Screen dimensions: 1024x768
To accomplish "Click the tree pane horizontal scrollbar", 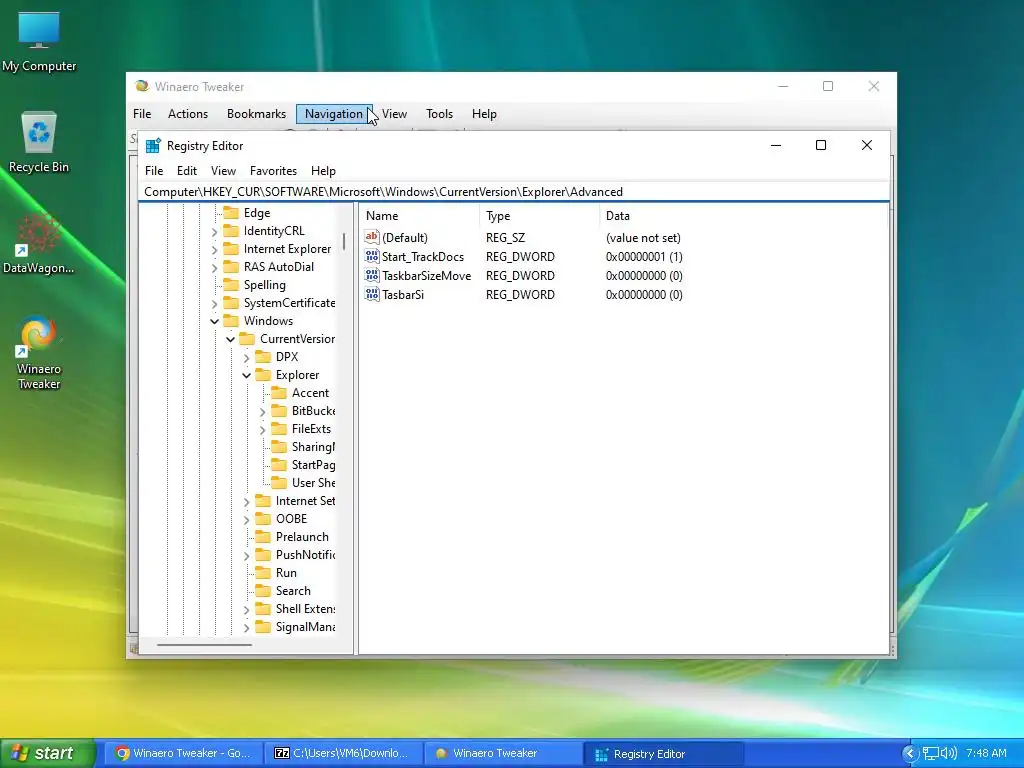I will pos(204,645).
